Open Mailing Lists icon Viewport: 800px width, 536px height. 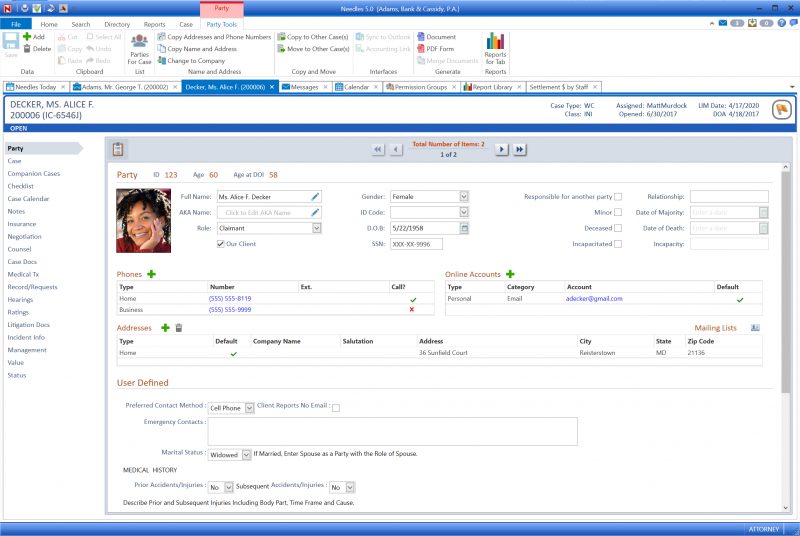(x=755, y=328)
